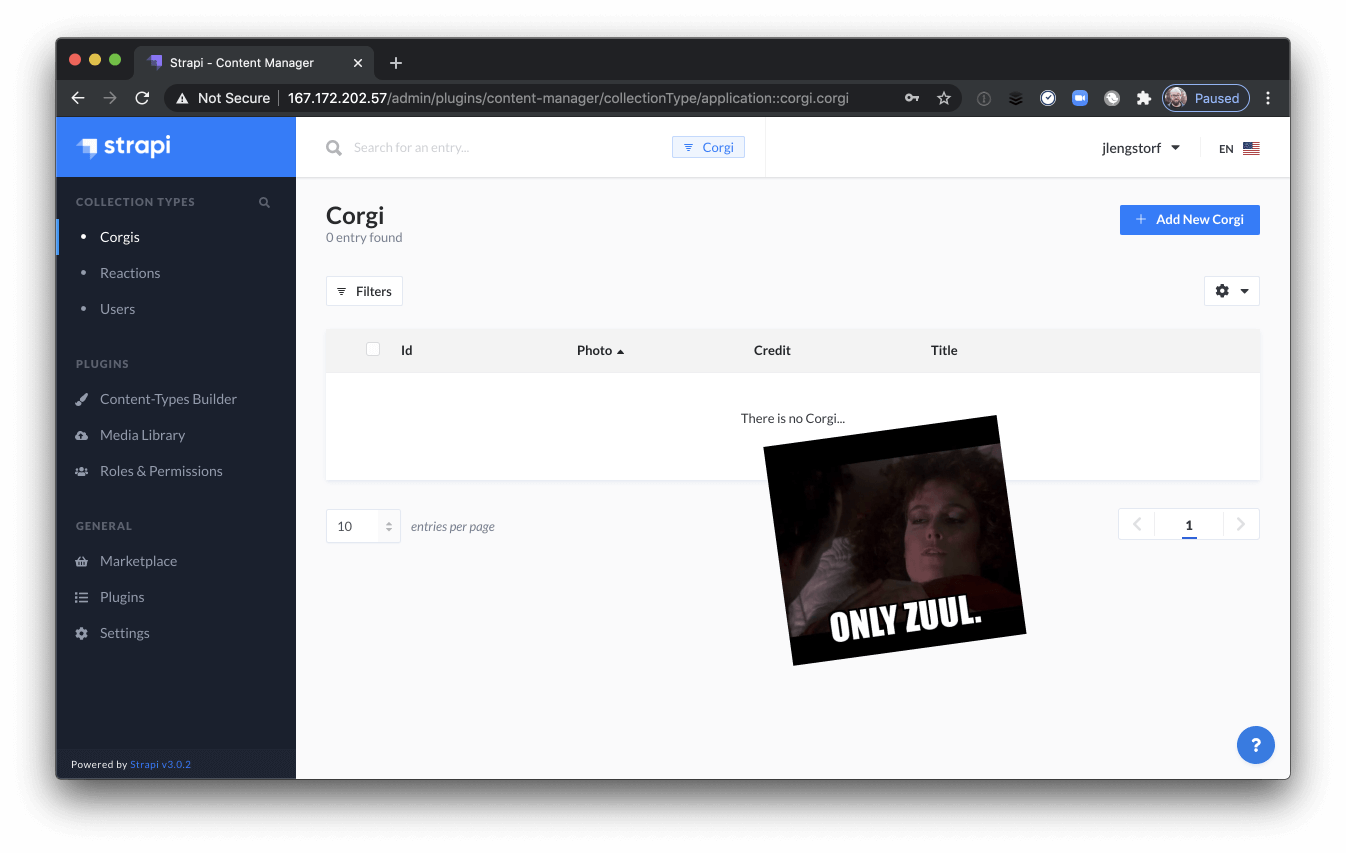Open the Media Library

pyautogui.click(x=142, y=435)
